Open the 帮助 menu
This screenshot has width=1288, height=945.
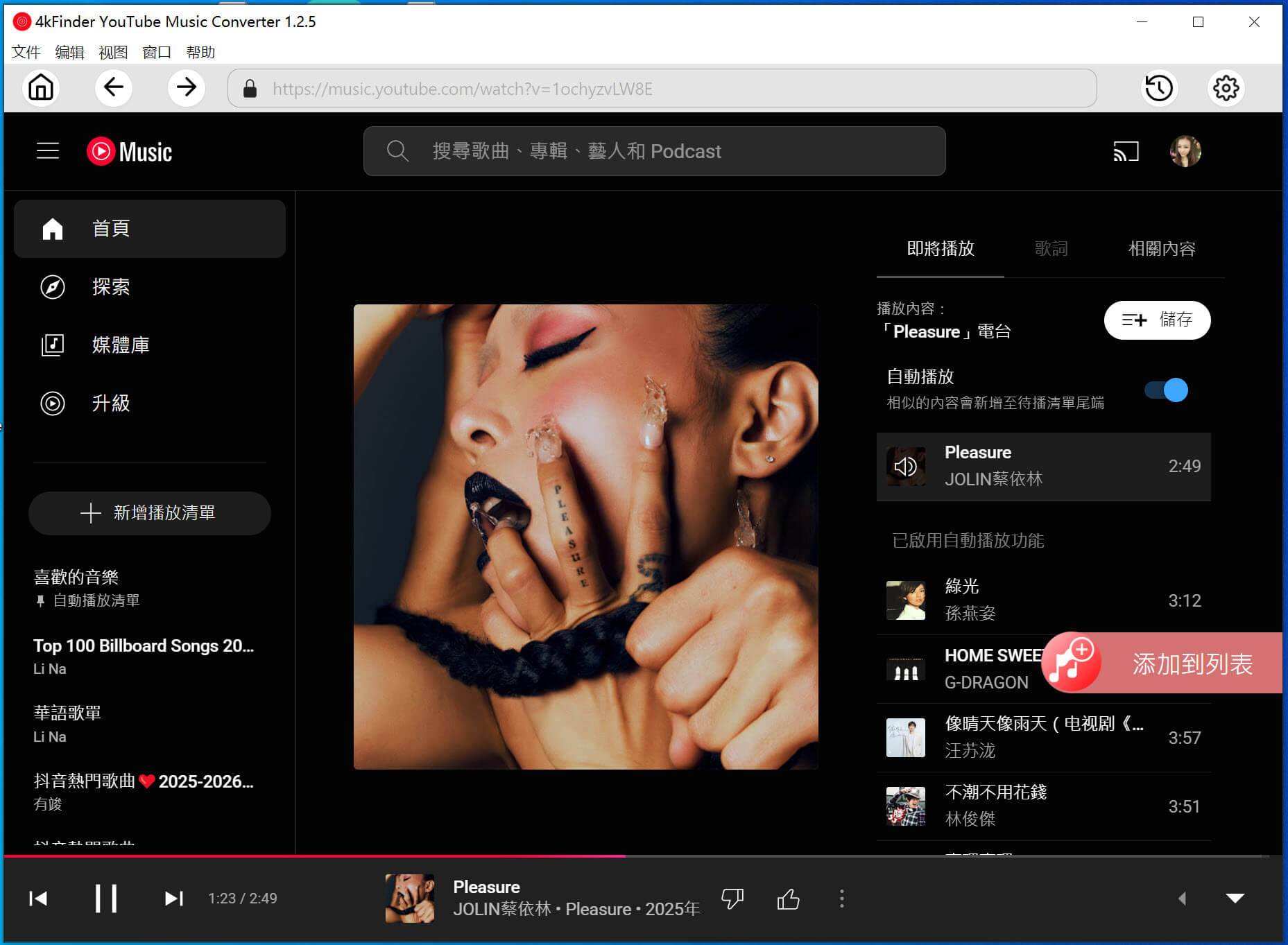coord(200,52)
